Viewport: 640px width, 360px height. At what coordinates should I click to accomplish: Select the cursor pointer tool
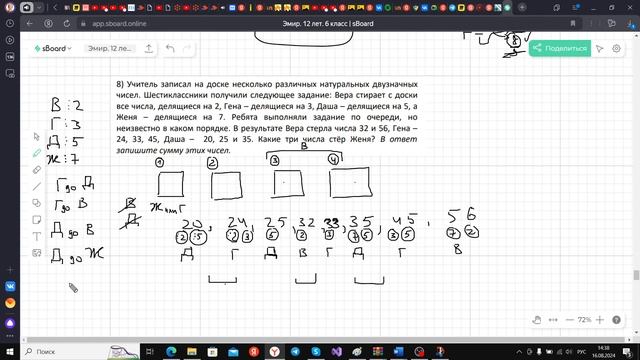tap(37, 136)
